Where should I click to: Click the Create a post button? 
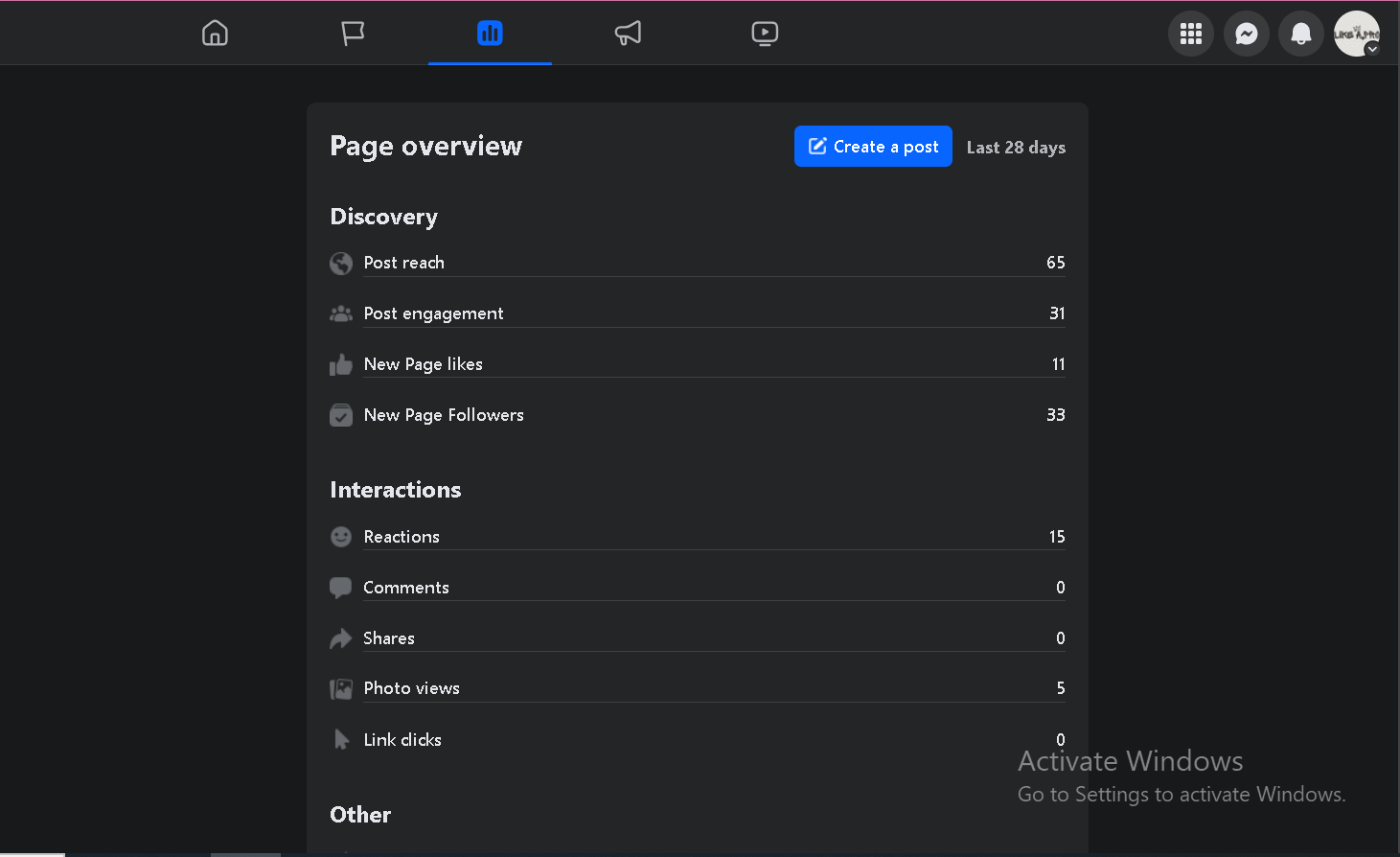point(873,147)
